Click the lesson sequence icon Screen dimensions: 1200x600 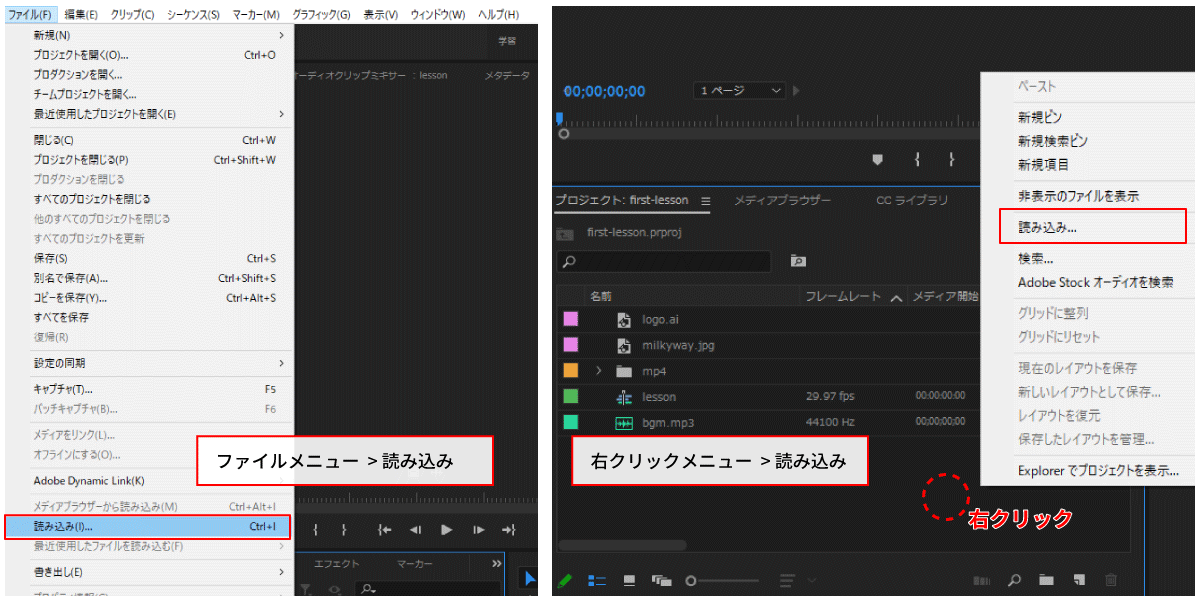coord(624,397)
